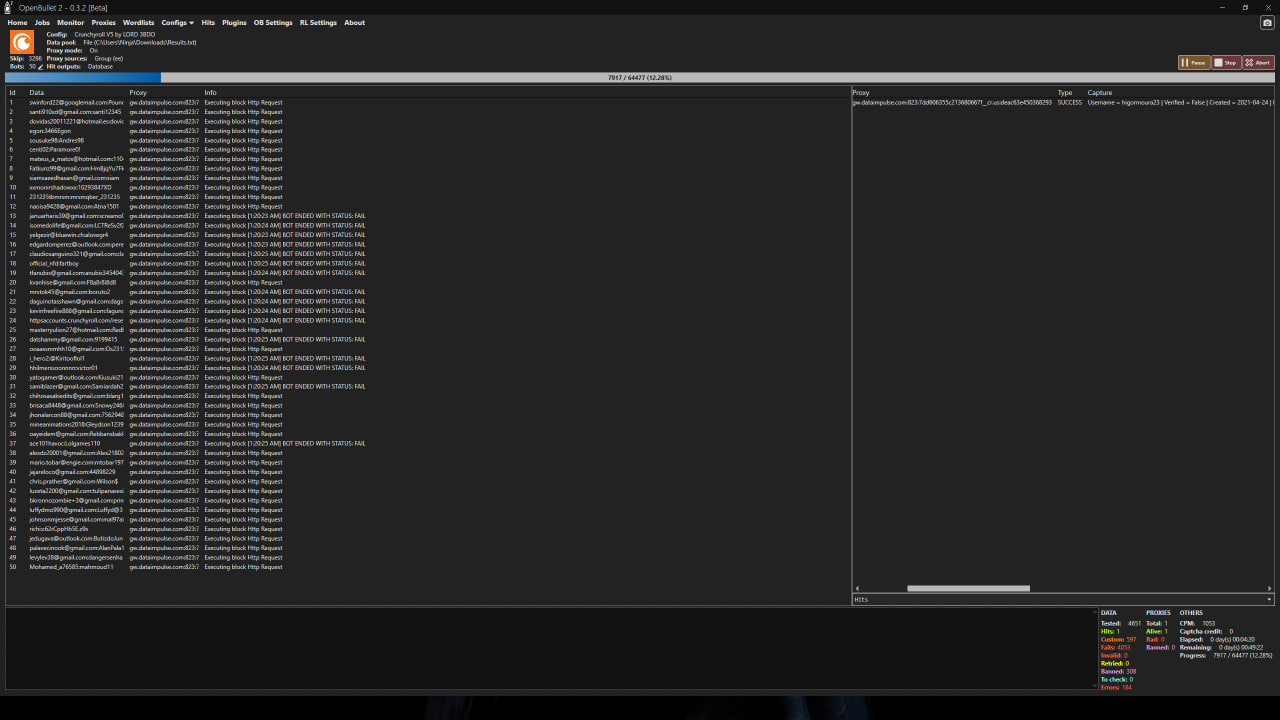Viewport: 1280px width, 720px height.
Task: Click the Capture column header in hits table
Action: click(1100, 92)
